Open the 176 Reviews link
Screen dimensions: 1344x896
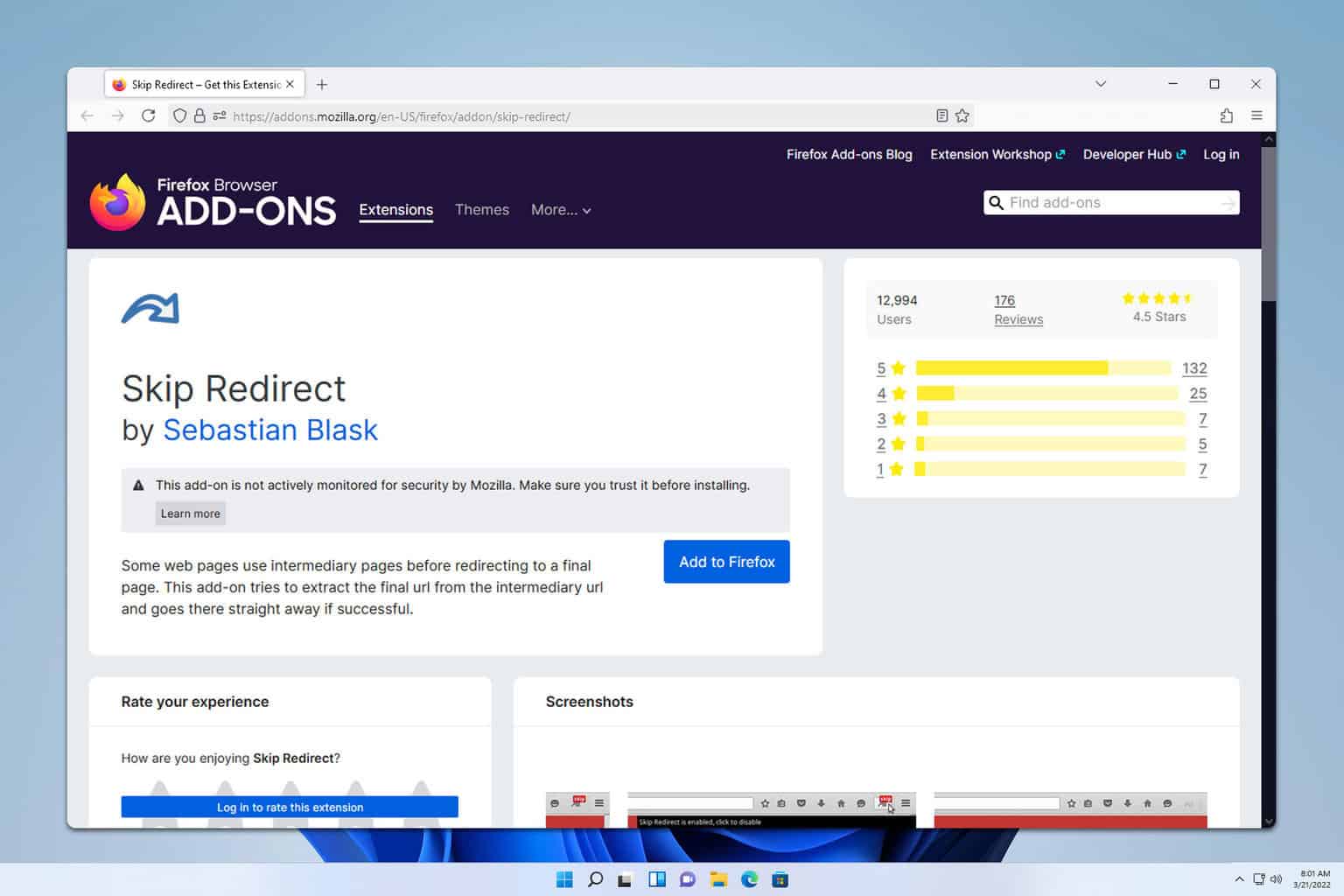point(1018,310)
